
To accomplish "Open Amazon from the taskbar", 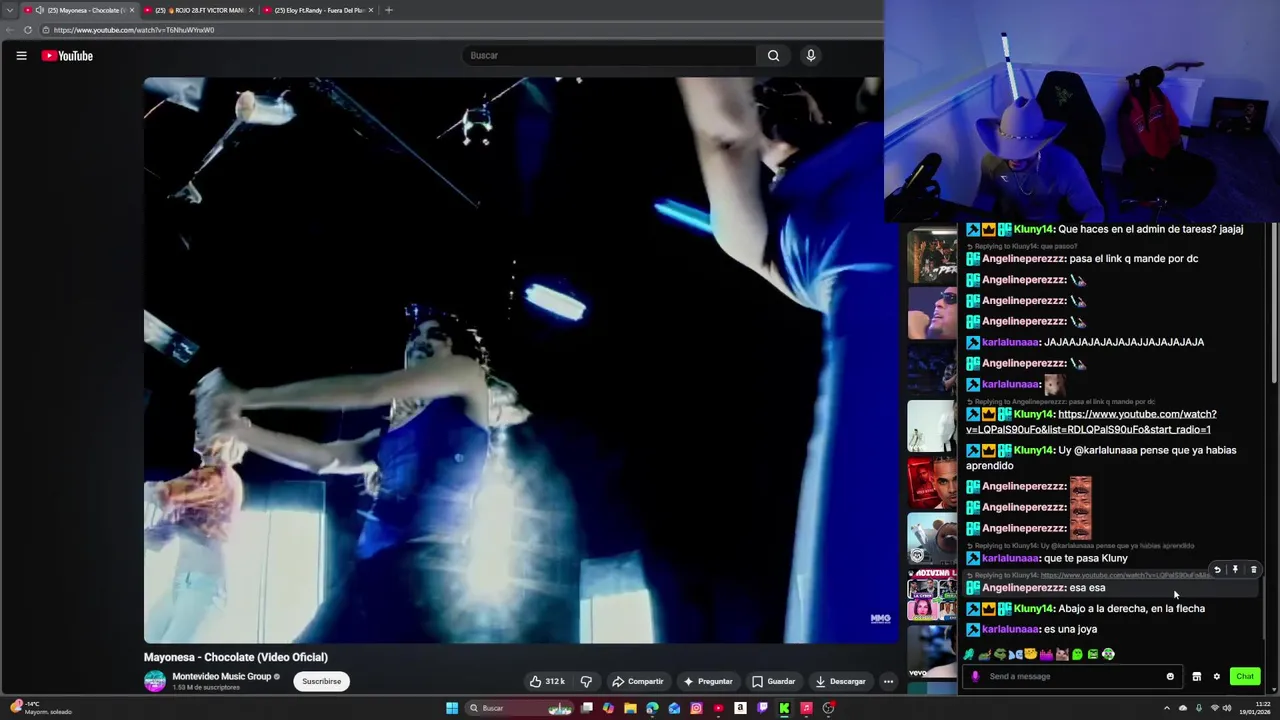I will coord(740,708).
